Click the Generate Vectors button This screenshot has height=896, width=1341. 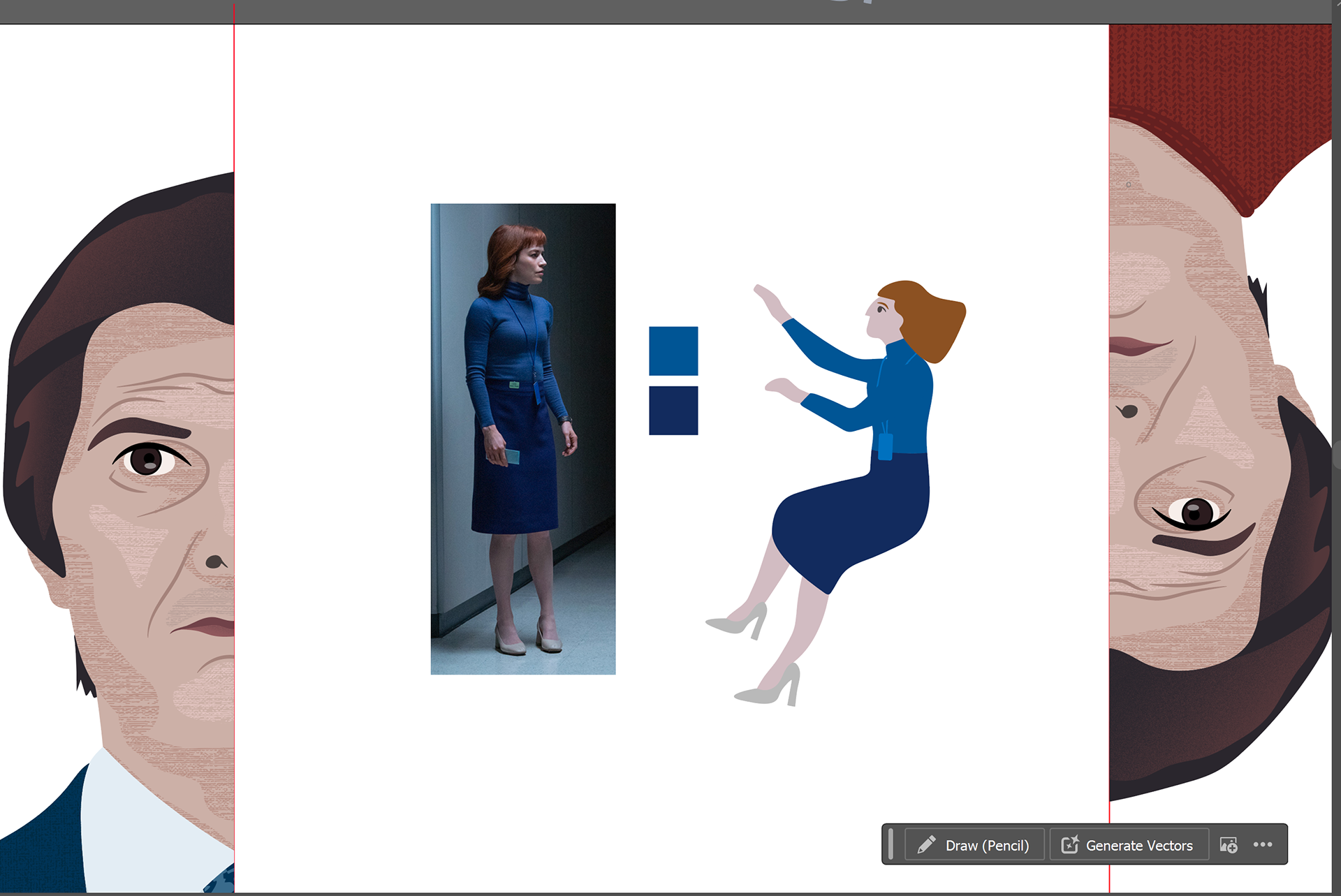[x=1129, y=845]
